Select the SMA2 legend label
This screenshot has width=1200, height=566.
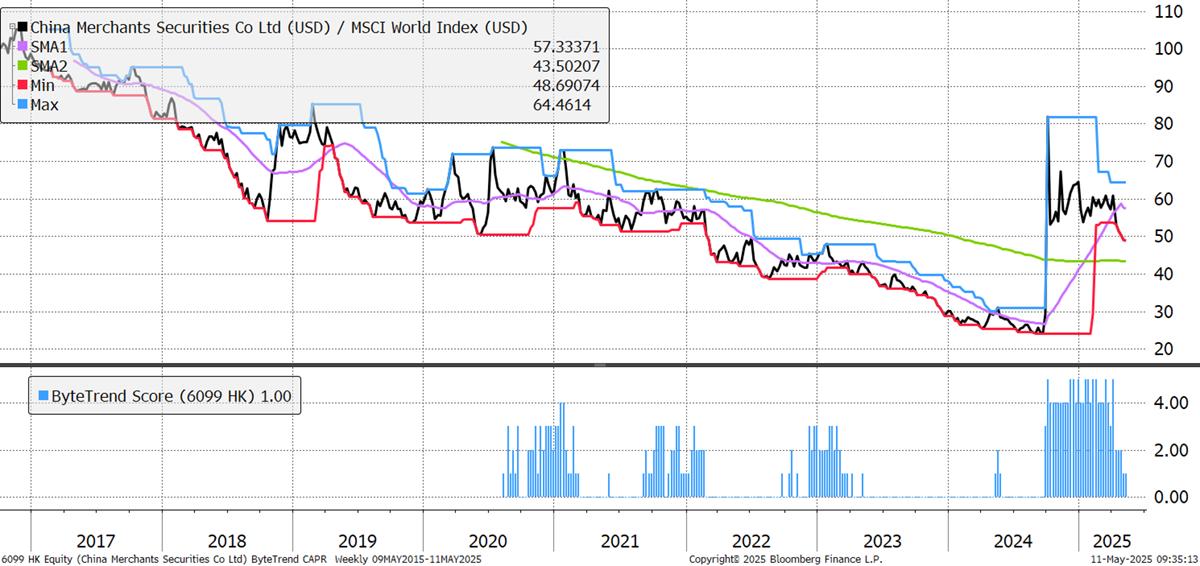coord(51,66)
